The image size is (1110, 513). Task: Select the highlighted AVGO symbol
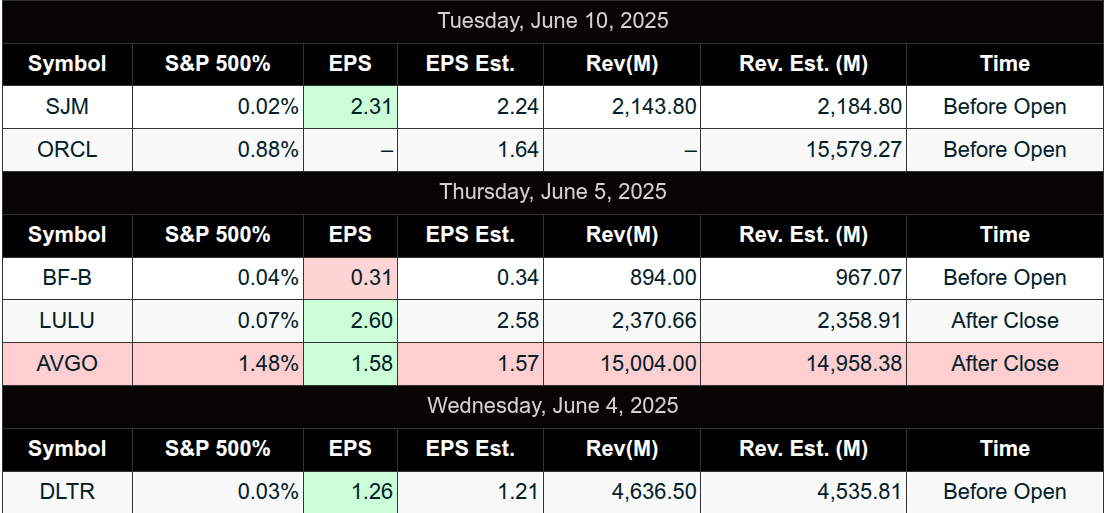click(67, 364)
